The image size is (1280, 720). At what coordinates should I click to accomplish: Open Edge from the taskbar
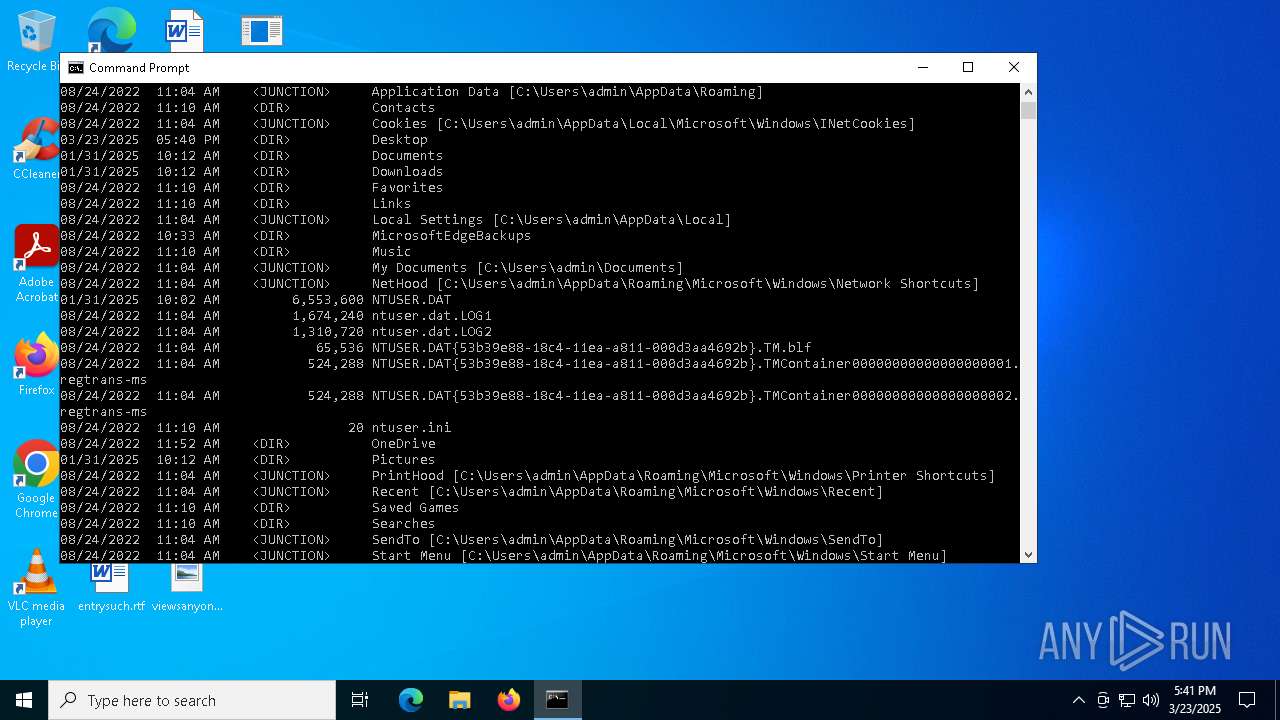(411, 700)
